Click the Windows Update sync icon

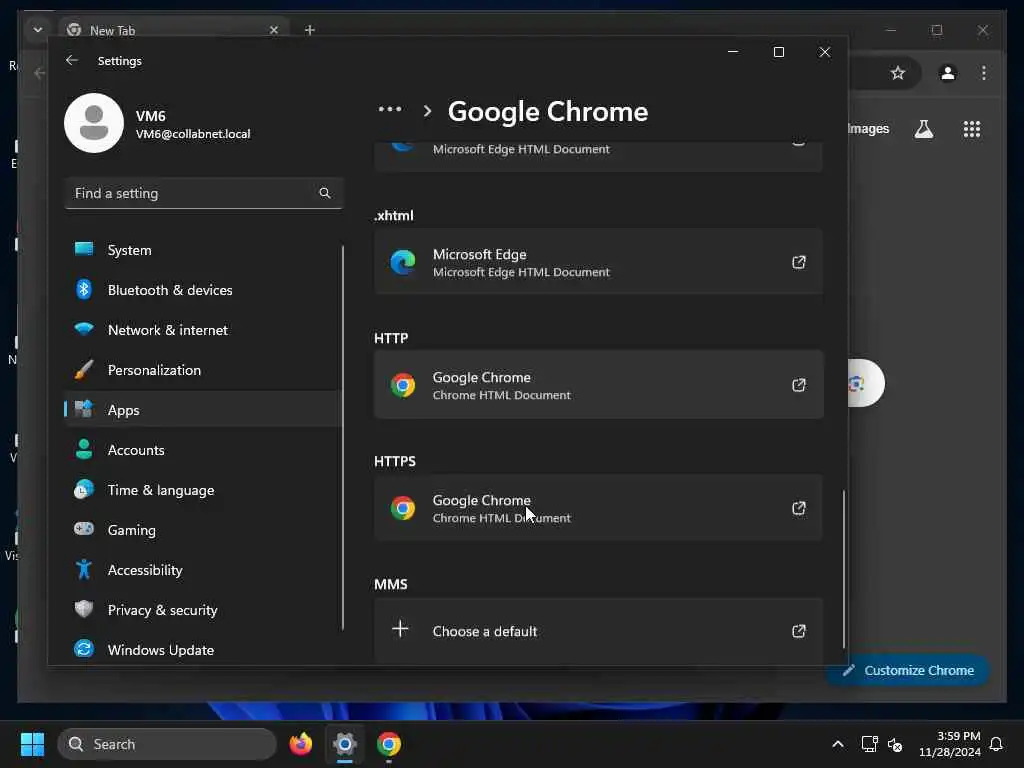pos(84,649)
